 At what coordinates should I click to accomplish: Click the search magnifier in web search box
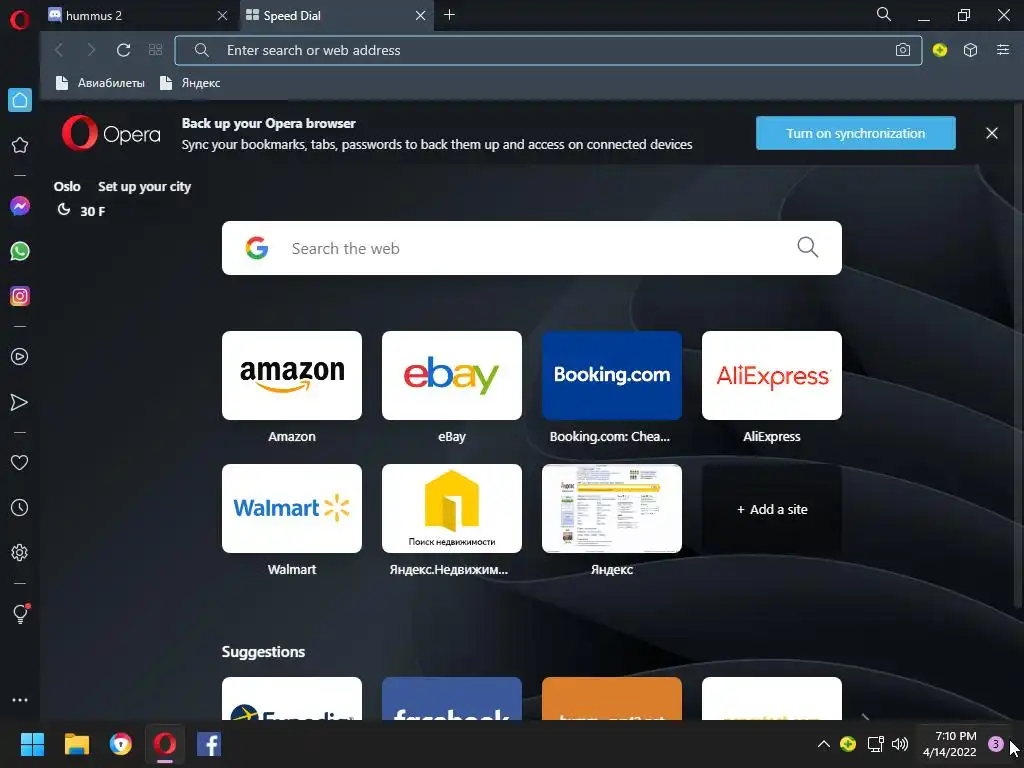pos(808,247)
